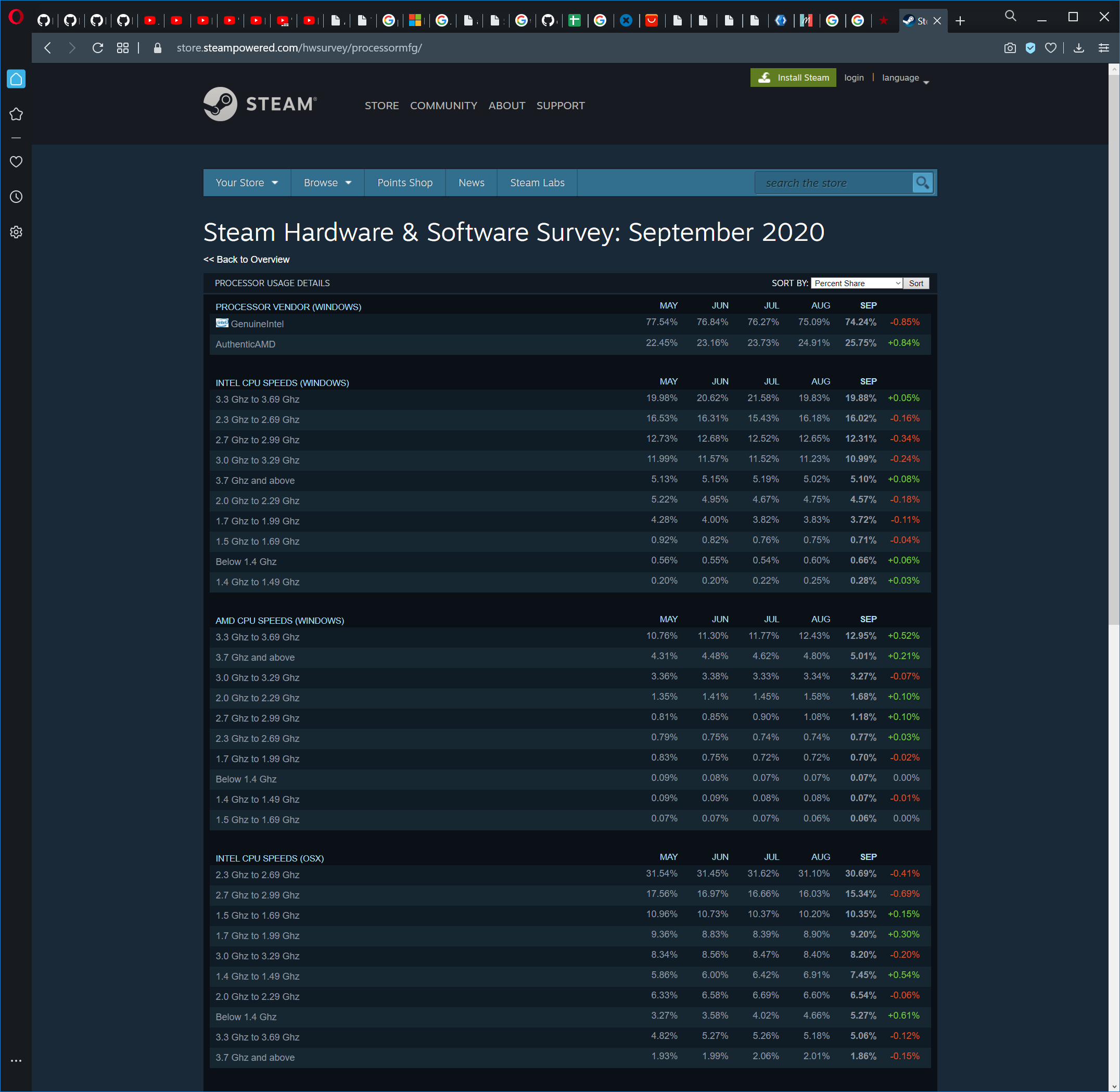This screenshot has width=1120, height=1092.
Task: Open the COMMUNITY menu
Action: (x=443, y=106)
